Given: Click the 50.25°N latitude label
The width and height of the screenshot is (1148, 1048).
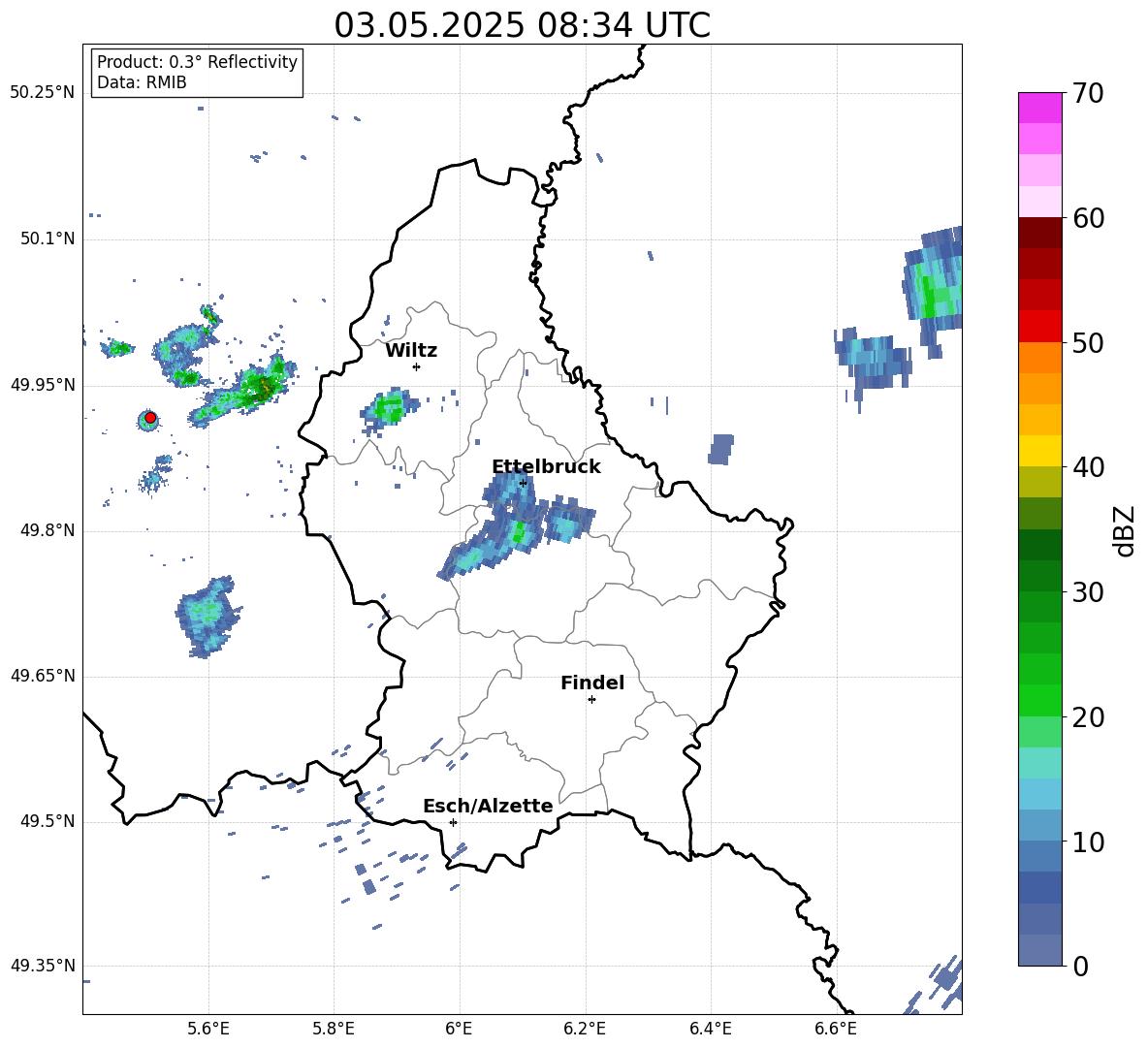Looking at the screenshot, I should coord(43,93).
